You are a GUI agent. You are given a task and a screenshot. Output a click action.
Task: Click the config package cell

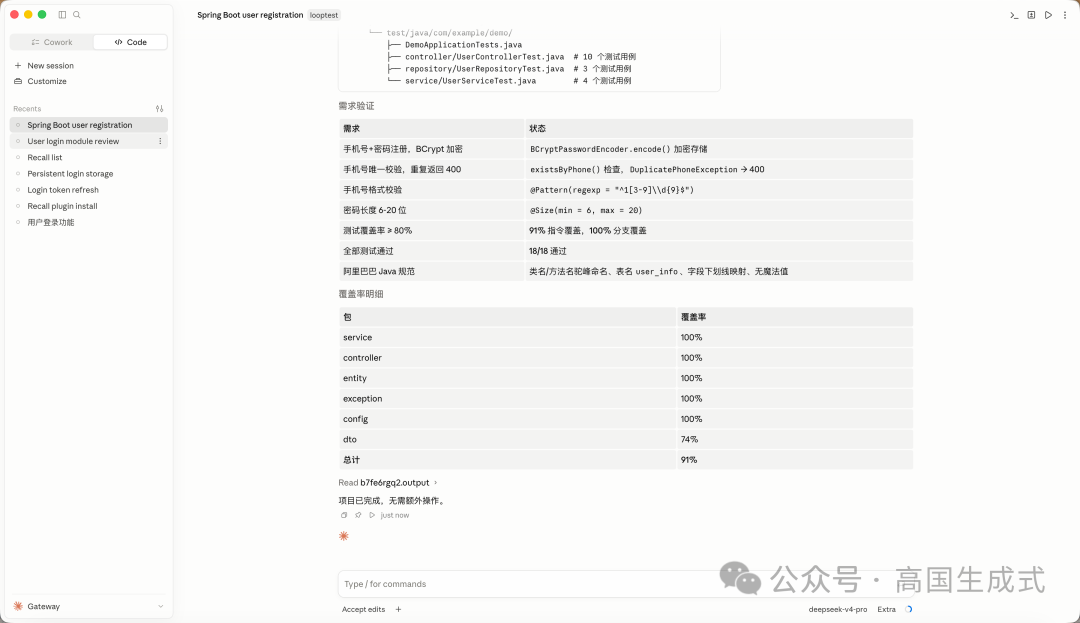click(507, 419)
